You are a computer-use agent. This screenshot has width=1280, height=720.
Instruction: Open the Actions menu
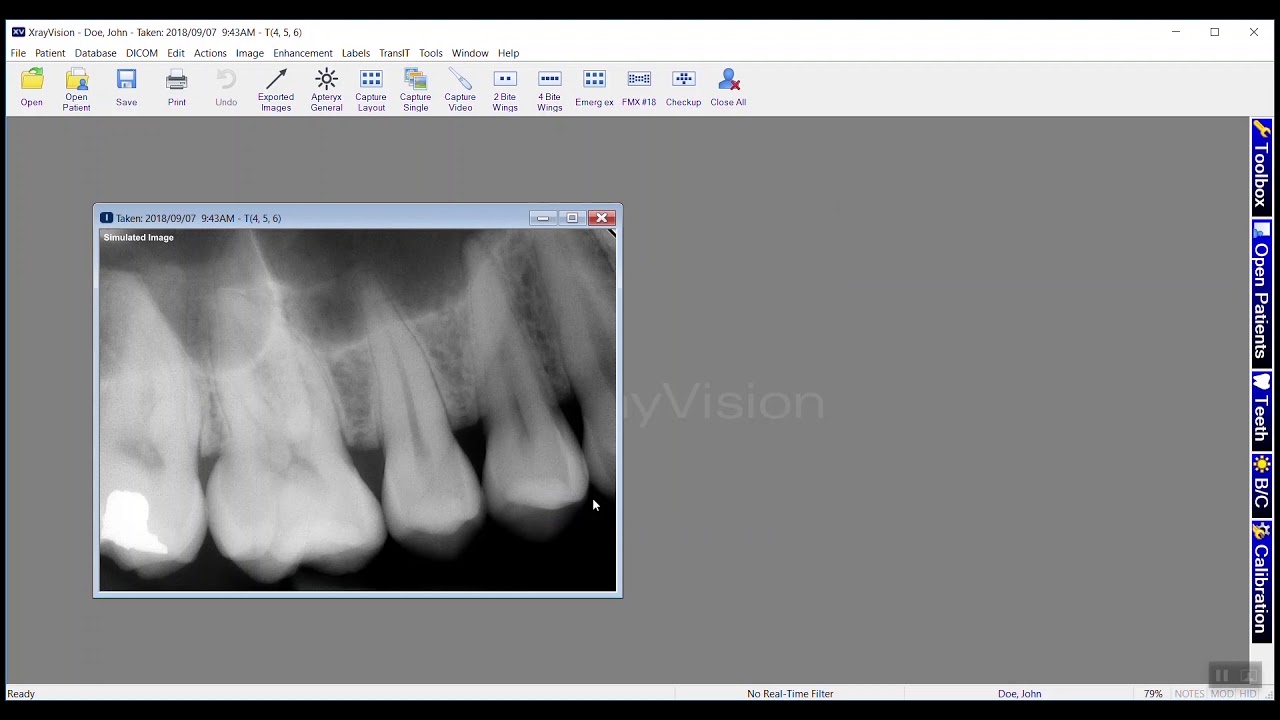coord(210,53)
